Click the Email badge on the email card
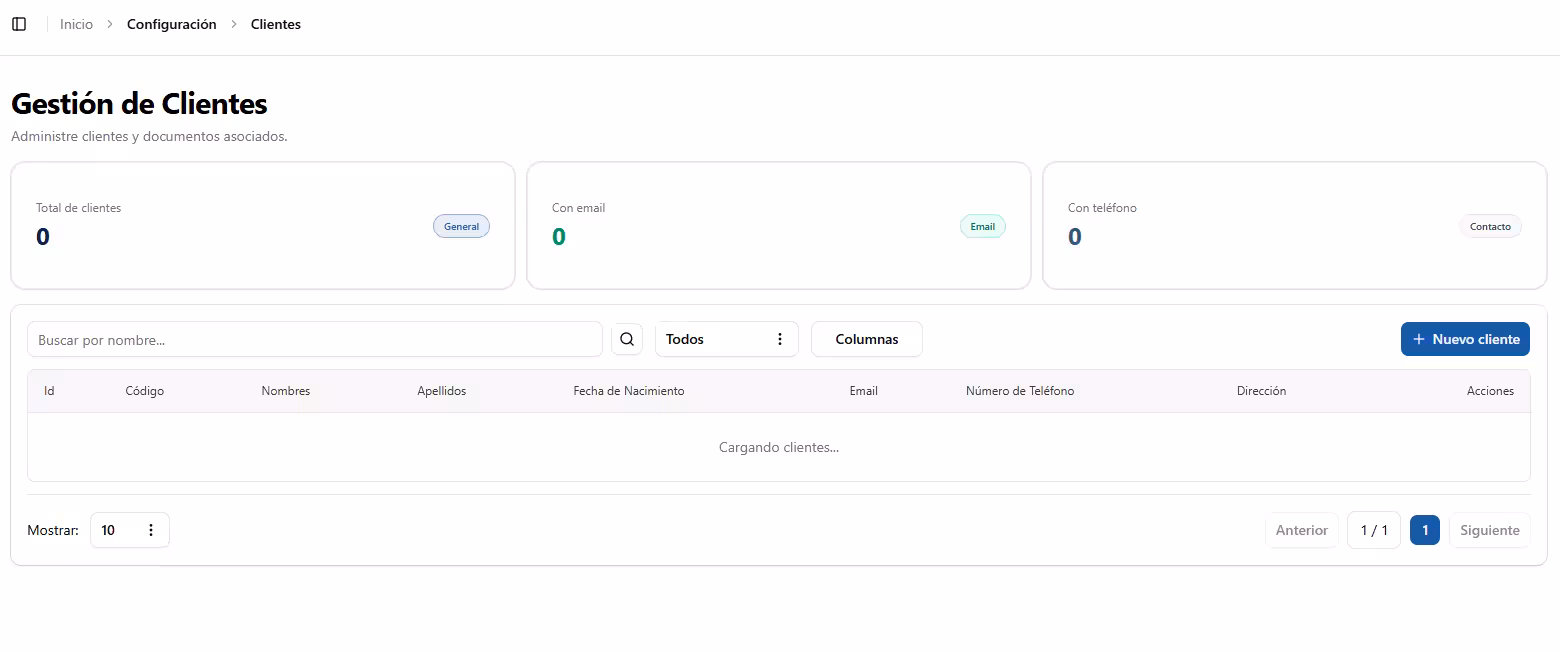1560x652 pixels. [982, 226]
